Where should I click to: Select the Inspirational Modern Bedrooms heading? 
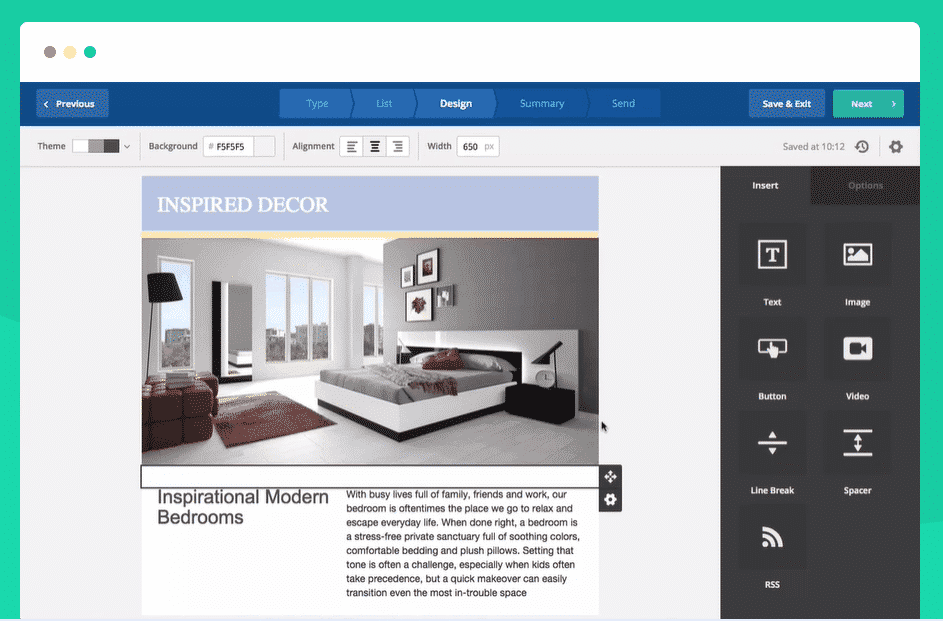(243, 507)
